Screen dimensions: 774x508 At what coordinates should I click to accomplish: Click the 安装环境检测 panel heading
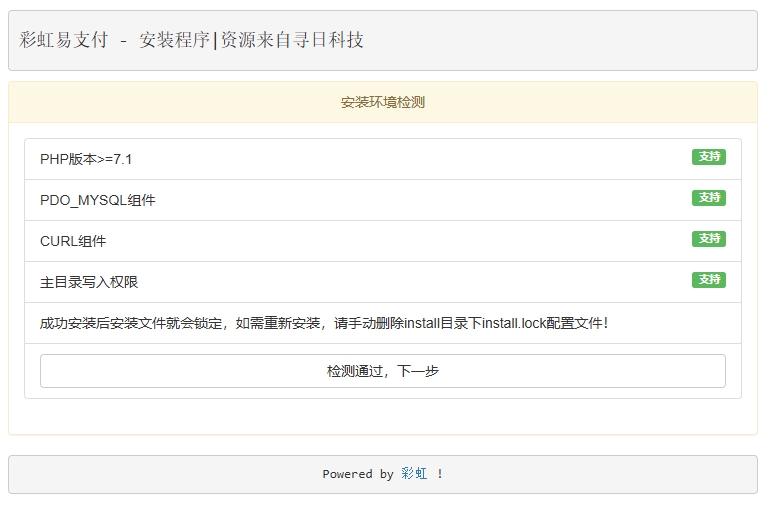coord(382,102)
